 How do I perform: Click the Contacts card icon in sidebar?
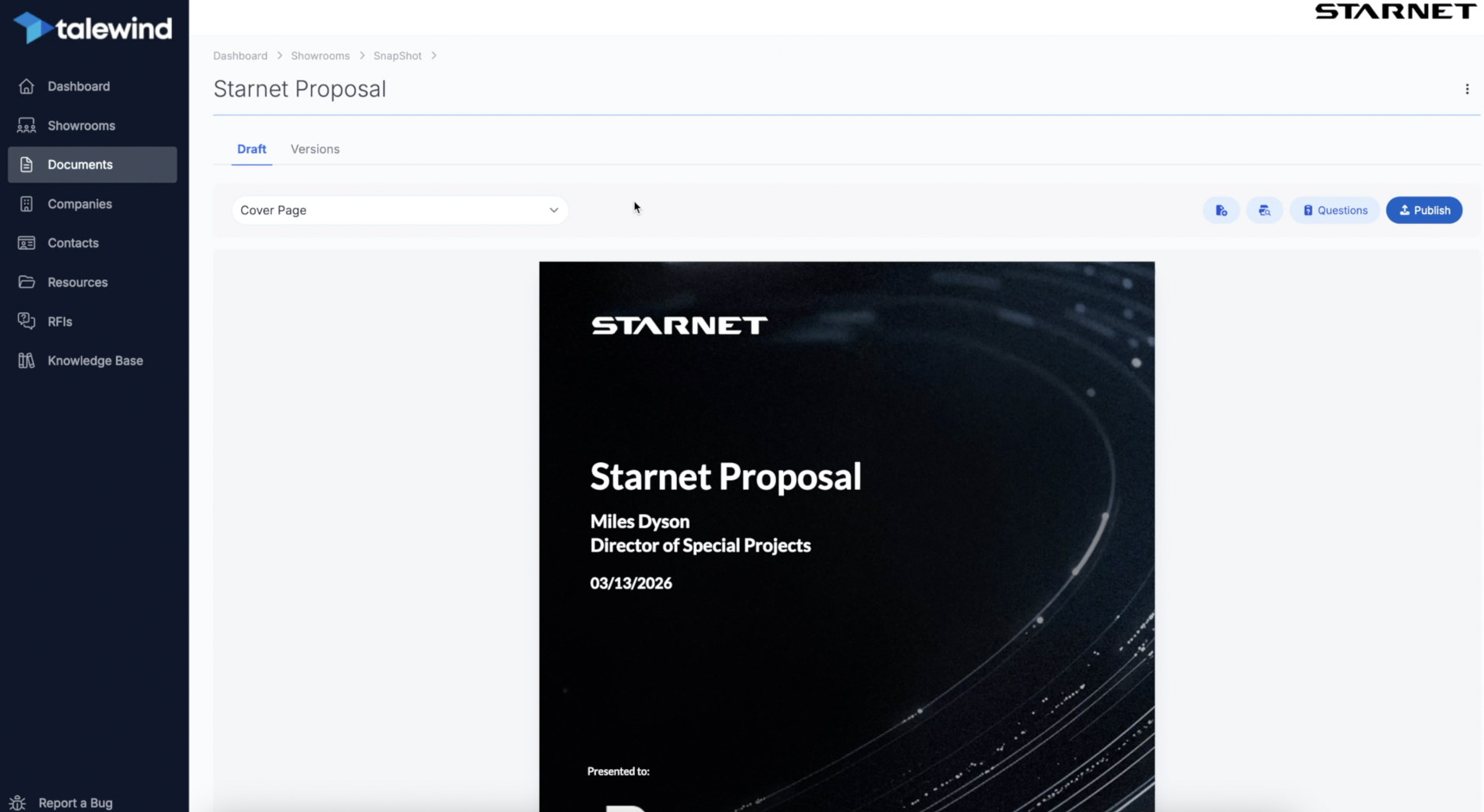pos(26,243)
